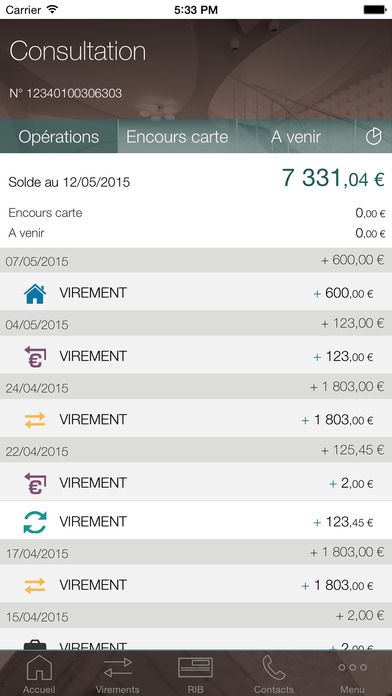Image resolution: width=392 pixels, height=696 pixels.
Task: Select the + 123,45 € virement row
Action: (196, 521)
